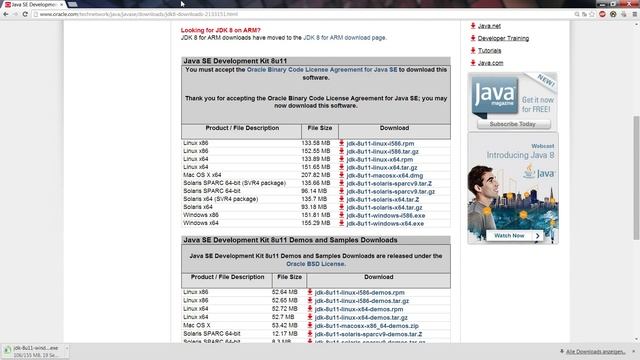
Task: Click the Mac OS X x64 row label
Action: tap(202, 175)
